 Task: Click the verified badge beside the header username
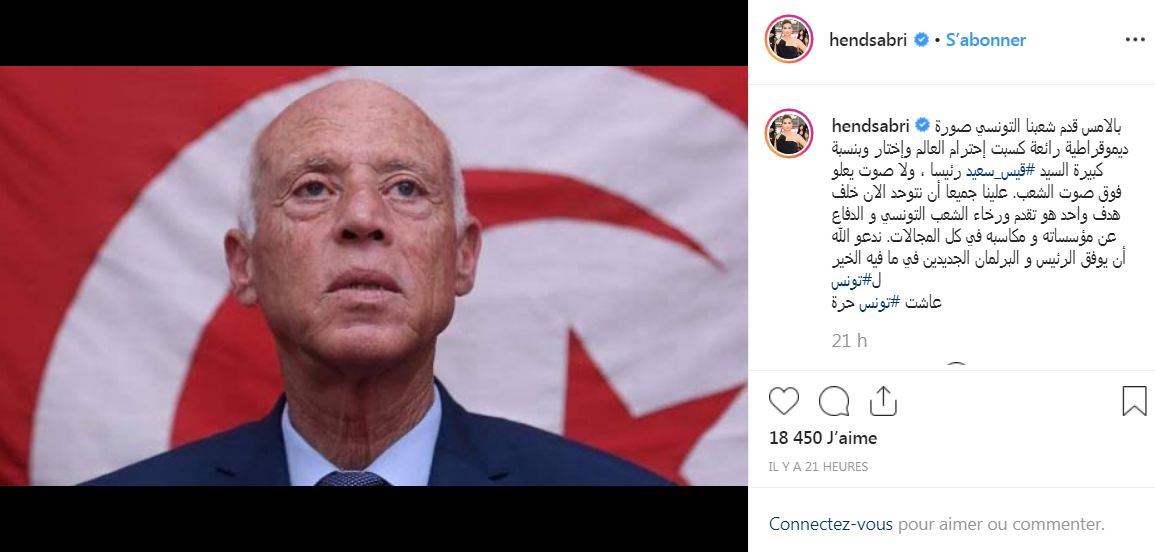point(921,40)
